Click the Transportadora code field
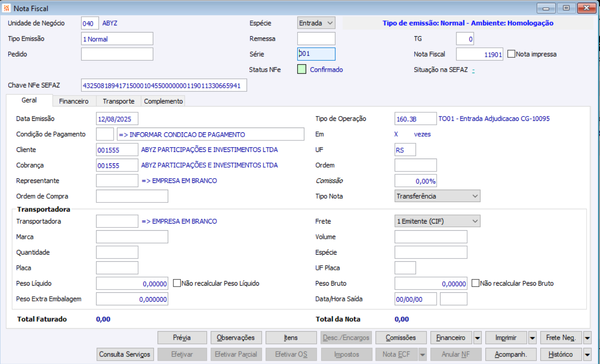Image resolution: width=600 pixels, height=364 pixels. pyautogui.click(x=117, y=221)
